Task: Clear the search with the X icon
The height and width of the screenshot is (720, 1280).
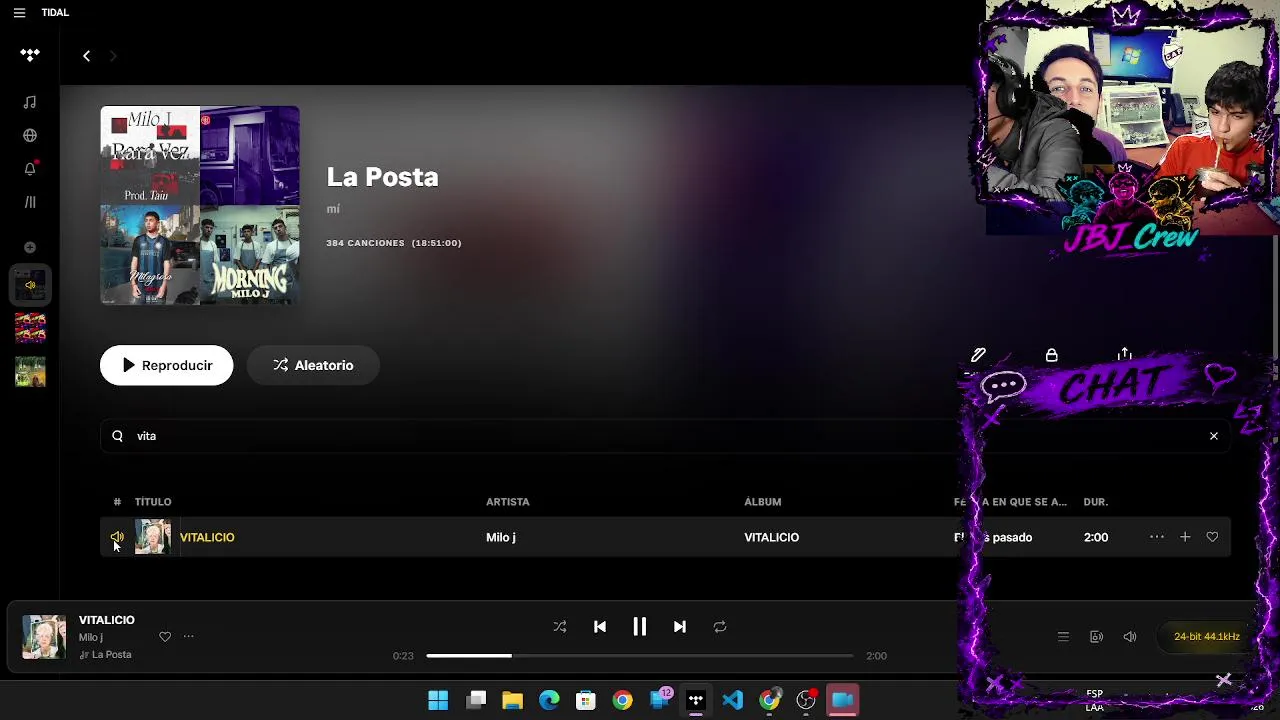Action: pyautogui.click(x=1214, y=436)
